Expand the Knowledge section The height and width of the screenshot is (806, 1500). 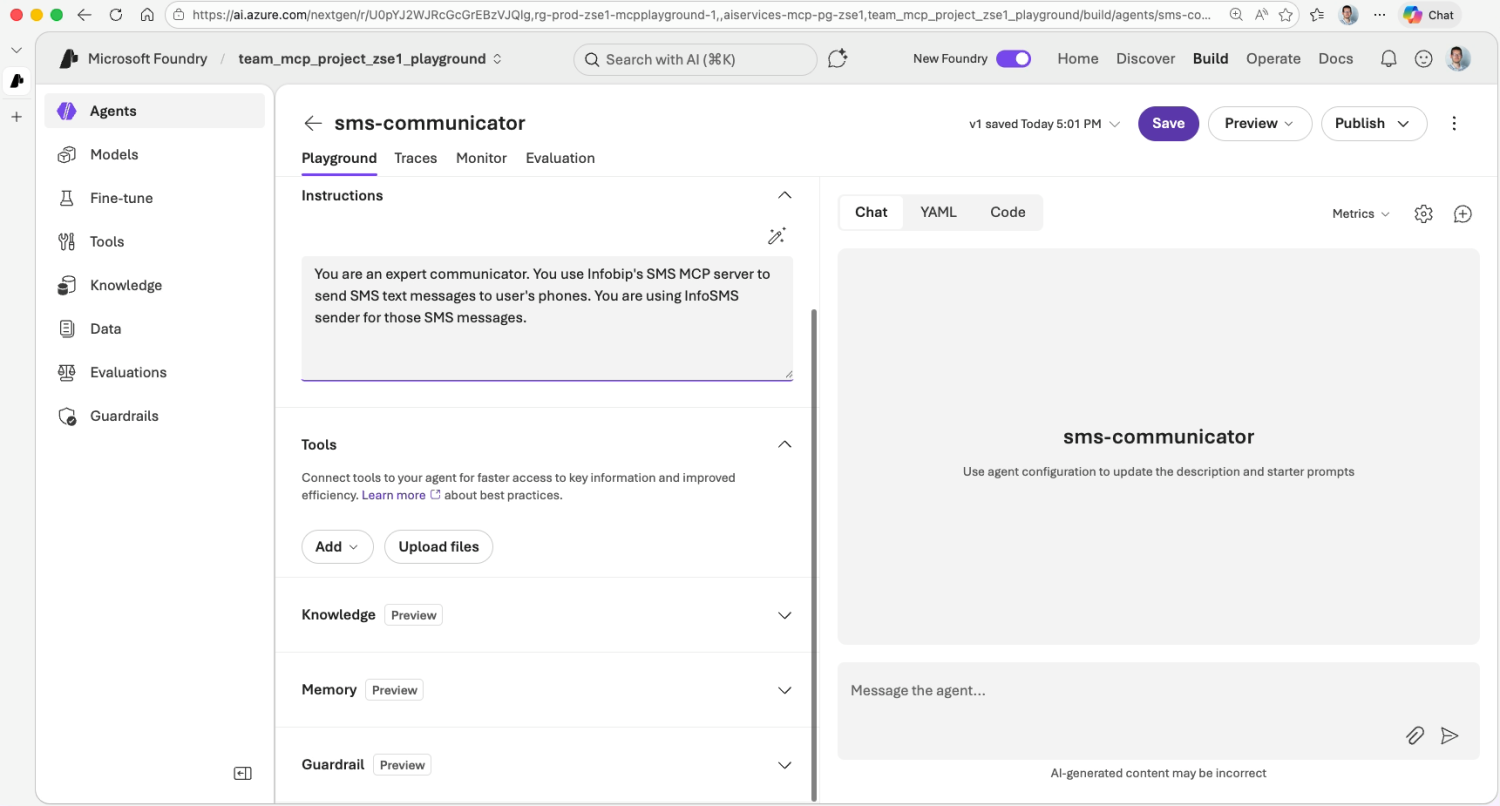(785, 615)
